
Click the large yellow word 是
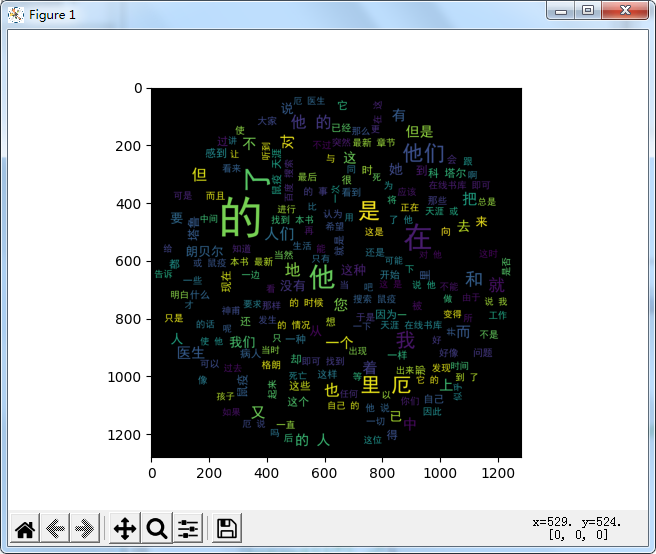tap(369, 210)
